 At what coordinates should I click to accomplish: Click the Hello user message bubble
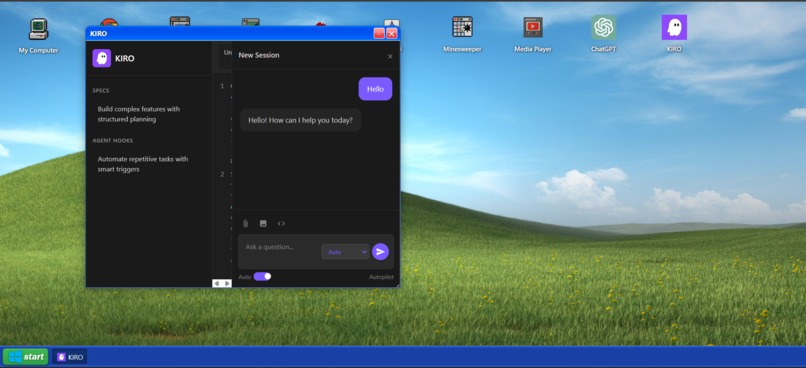point(375,89)
